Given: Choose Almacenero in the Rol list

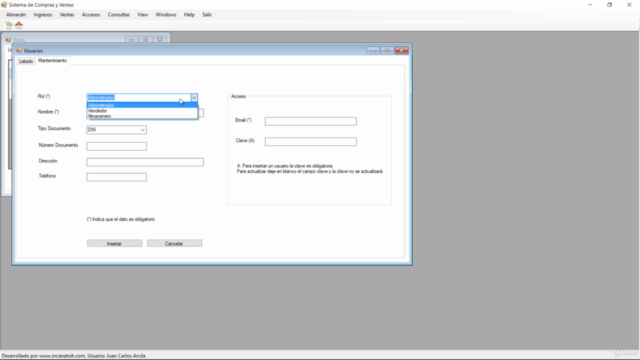Looking at the screenshot, I should tap(142, 116).
